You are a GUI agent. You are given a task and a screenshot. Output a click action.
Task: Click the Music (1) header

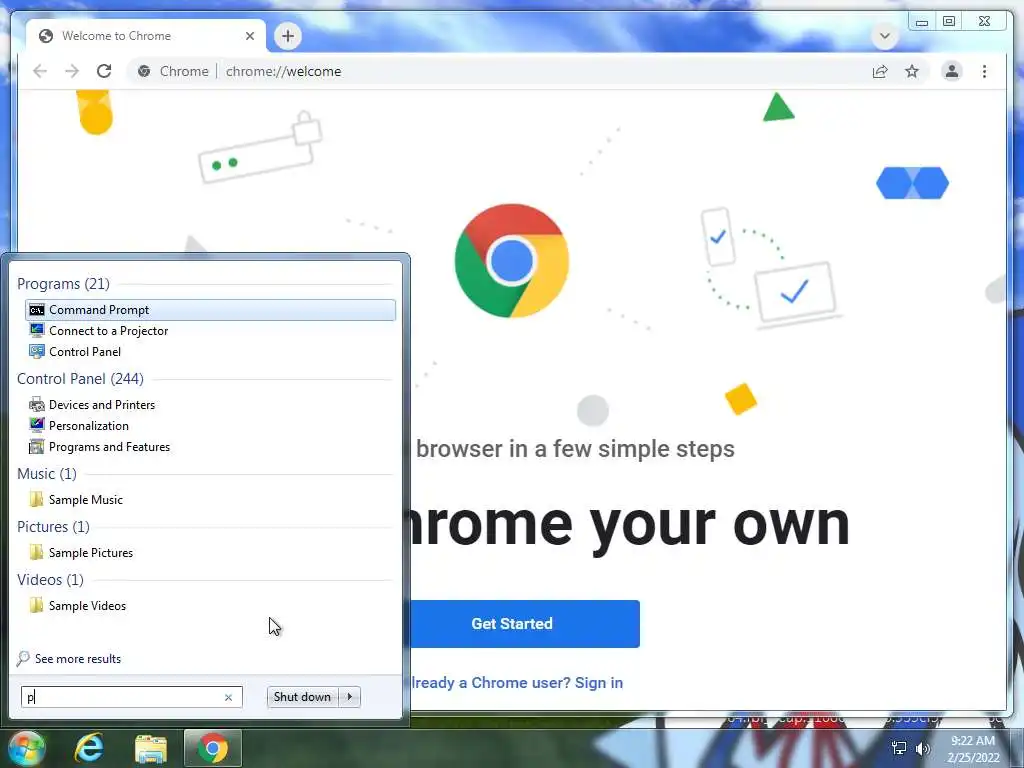coord(47,473)
